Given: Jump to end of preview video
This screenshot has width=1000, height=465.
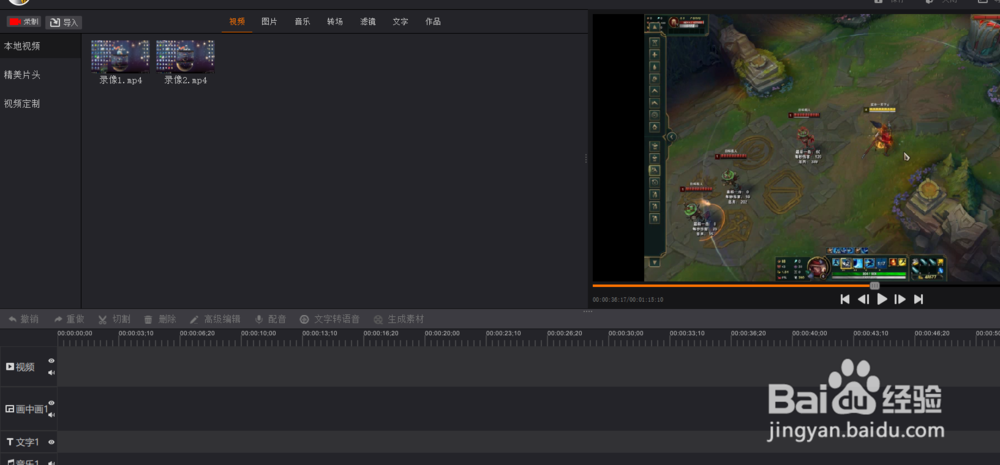Looking at the screenshot, I should [x=918, y=299].
